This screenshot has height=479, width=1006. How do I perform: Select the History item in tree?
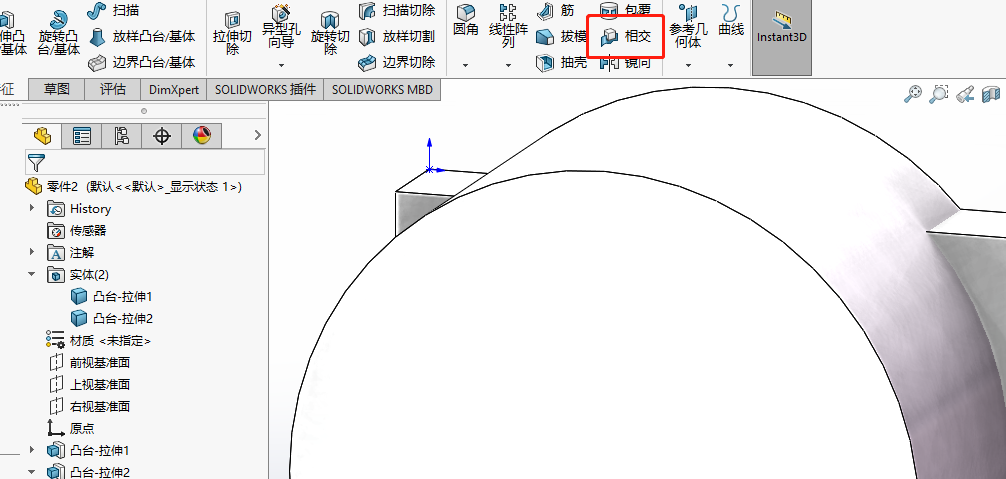pyautogui.click(x=79, y=208)
